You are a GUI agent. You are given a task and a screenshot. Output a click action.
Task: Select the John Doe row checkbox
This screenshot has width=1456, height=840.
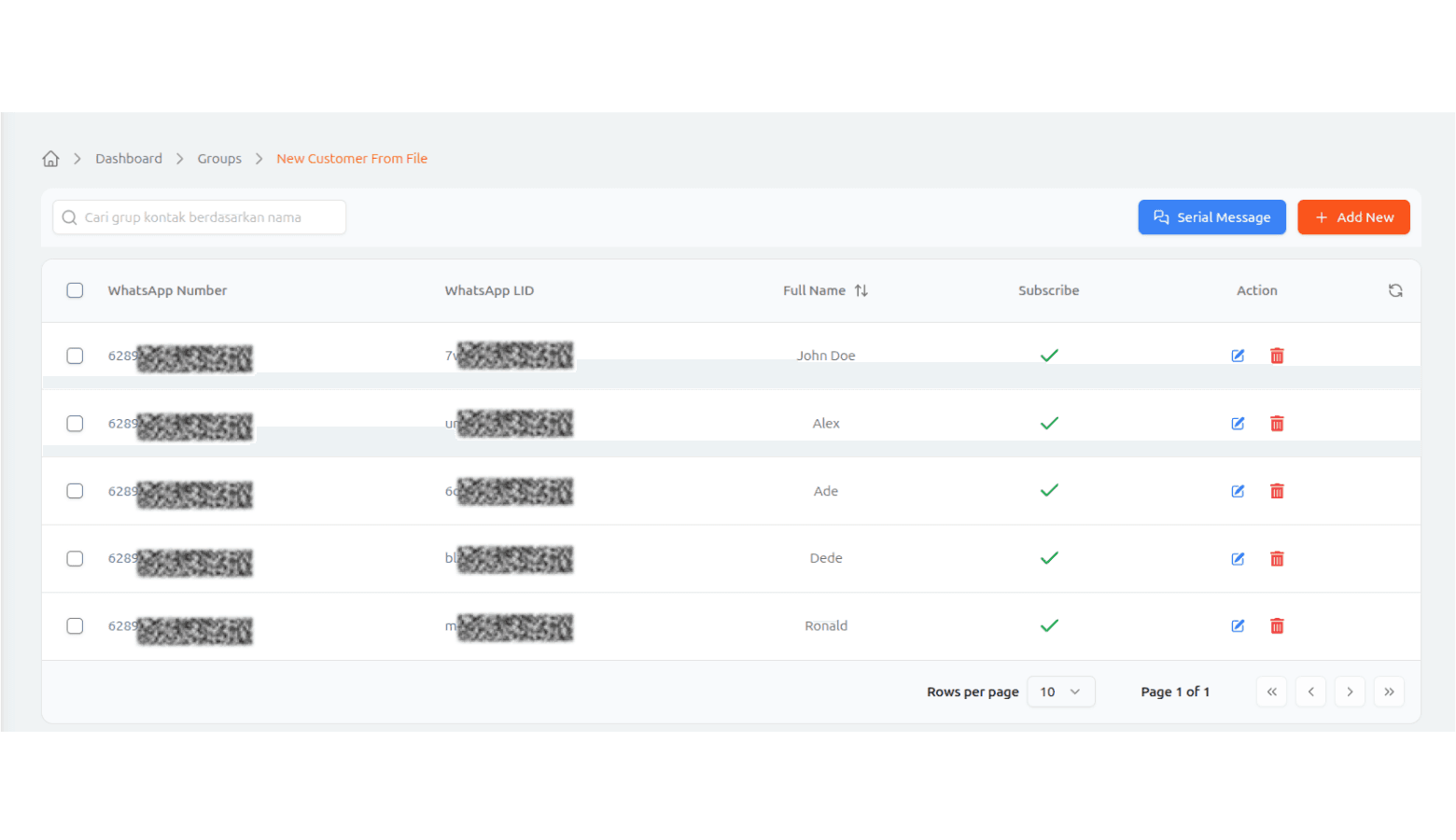tap(75, 356)
